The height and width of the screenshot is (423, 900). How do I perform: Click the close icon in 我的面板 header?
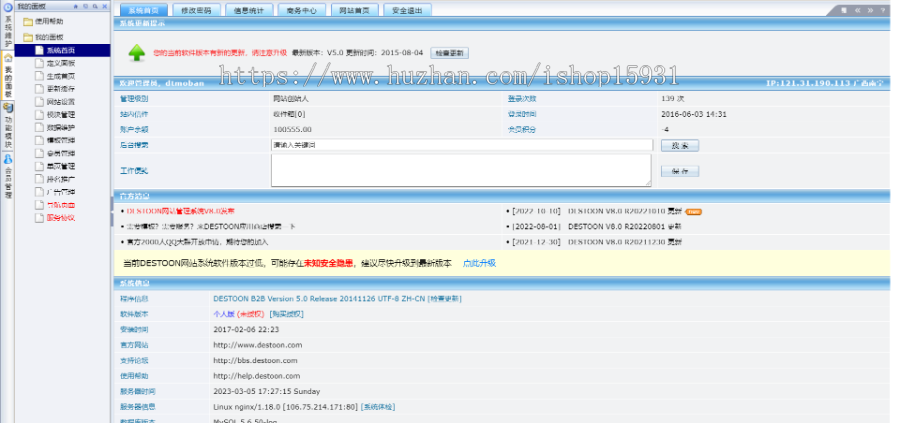[x=104, y=6]
